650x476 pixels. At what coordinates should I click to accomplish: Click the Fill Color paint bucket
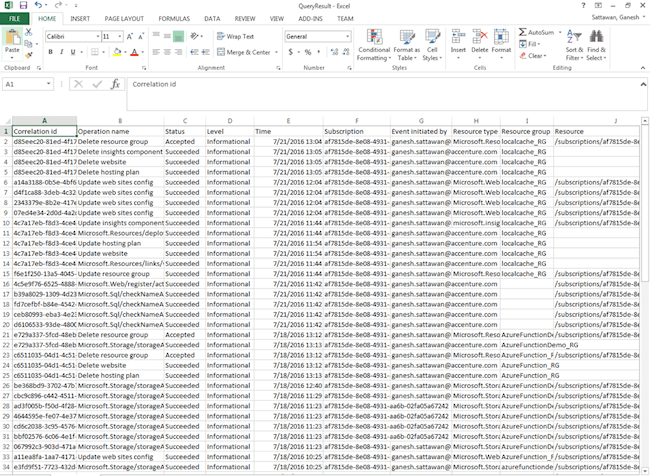[x=117, y=52]
